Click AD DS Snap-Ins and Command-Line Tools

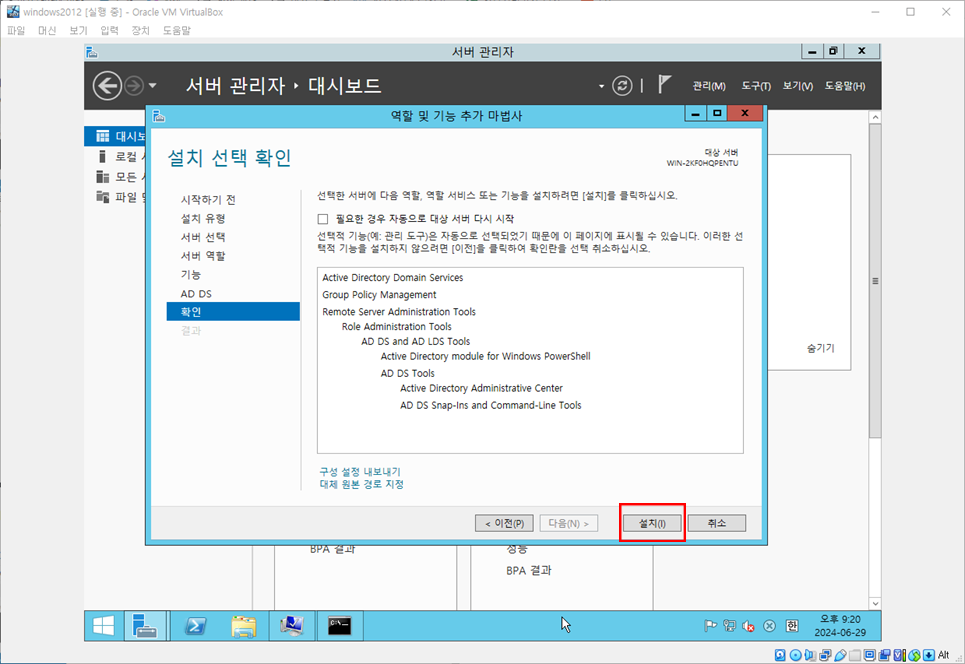pos(491,406)
